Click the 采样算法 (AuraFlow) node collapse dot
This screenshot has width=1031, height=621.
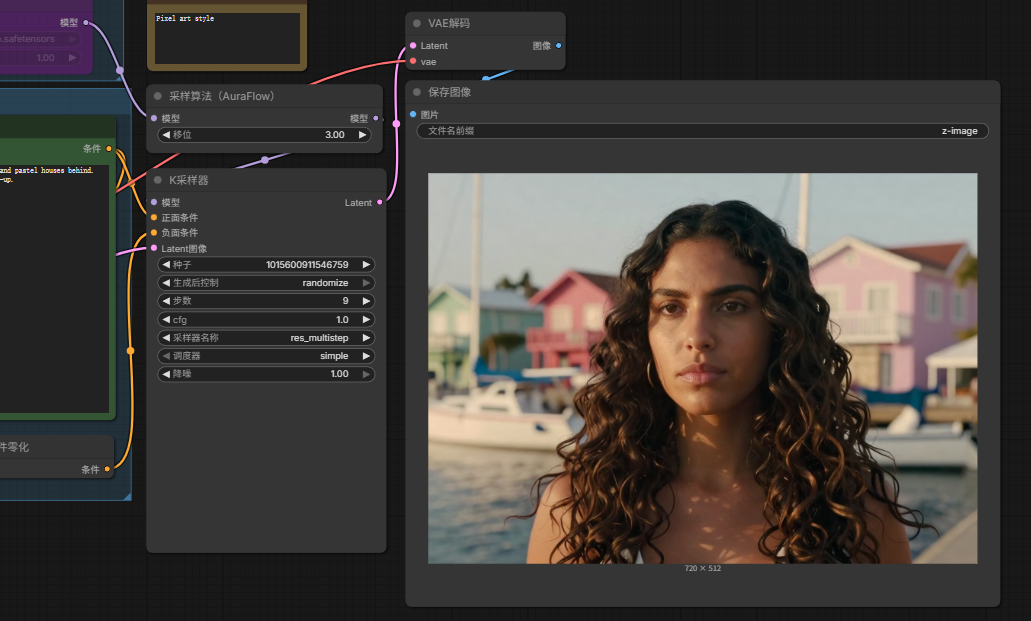[158, 96]
